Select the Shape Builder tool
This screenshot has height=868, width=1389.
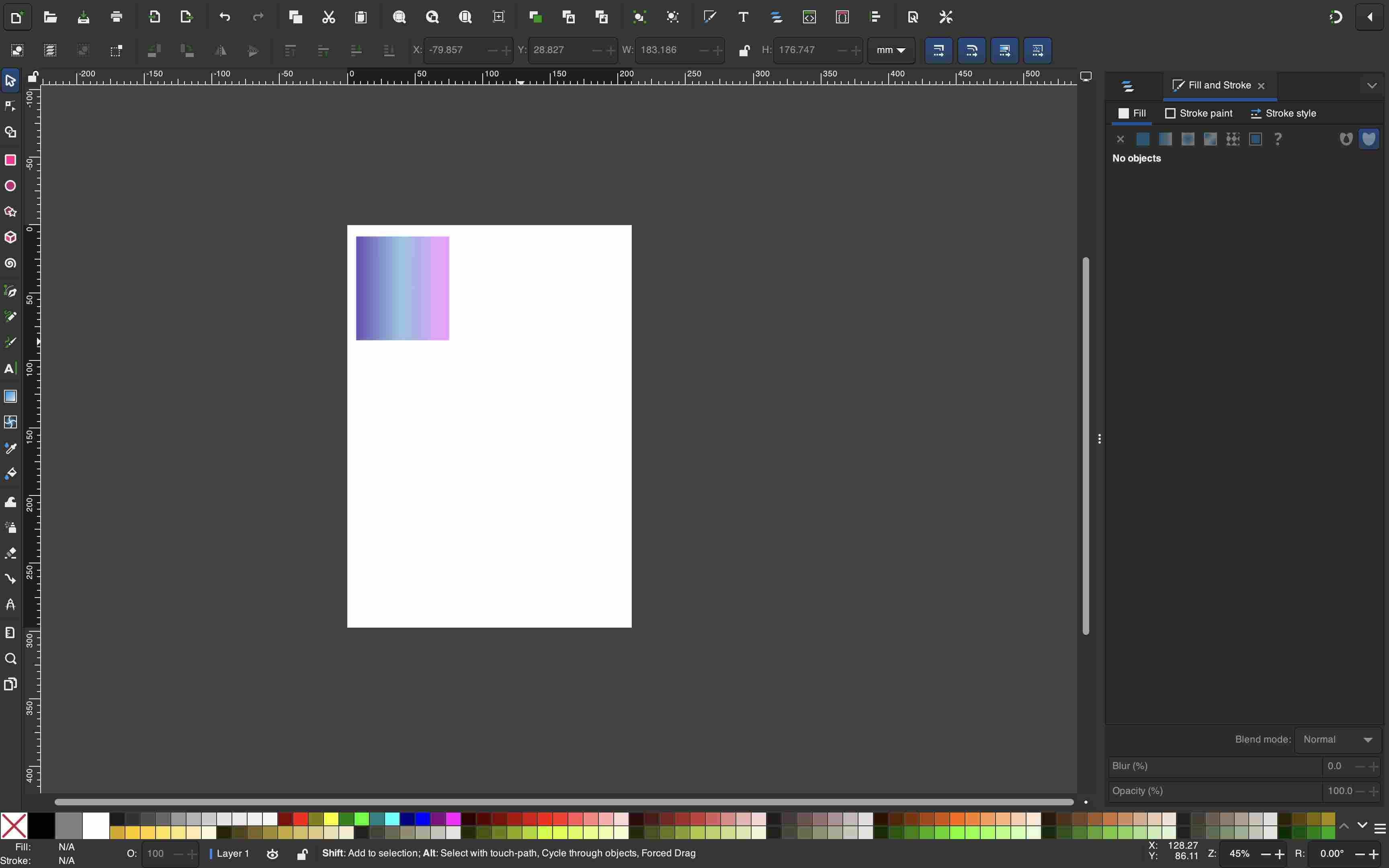pos(10,133)
